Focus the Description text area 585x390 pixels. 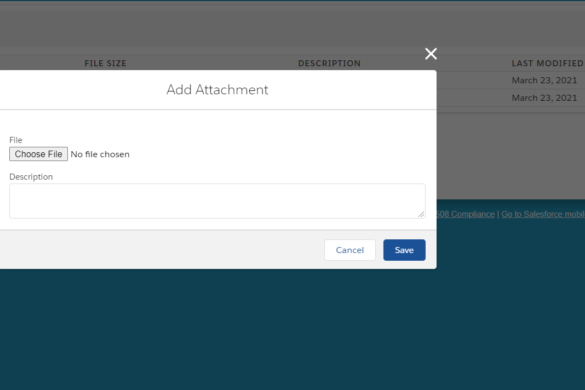(x=217, y=201)
